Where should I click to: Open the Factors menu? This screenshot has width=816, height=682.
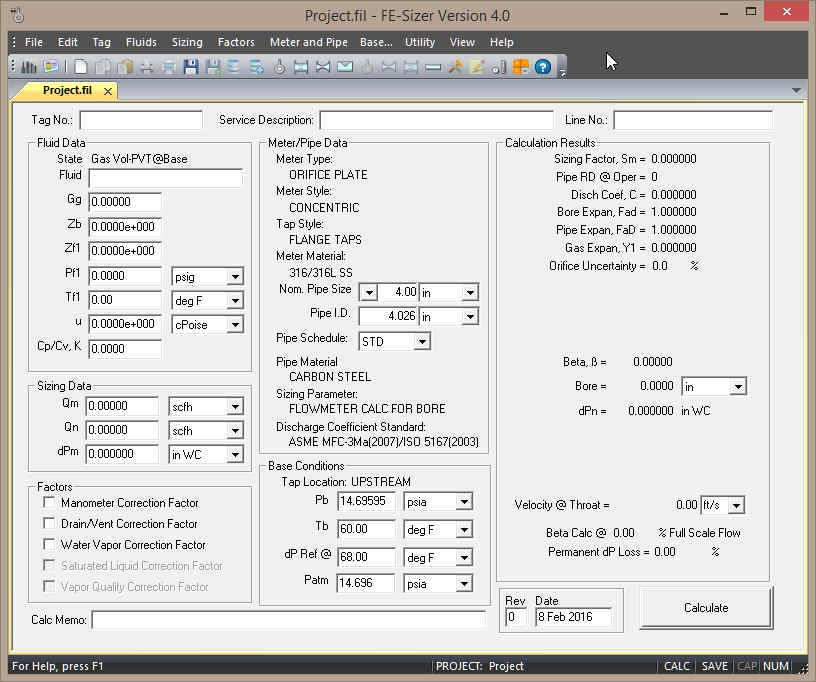pyautogui.click(x=236, y=42)
